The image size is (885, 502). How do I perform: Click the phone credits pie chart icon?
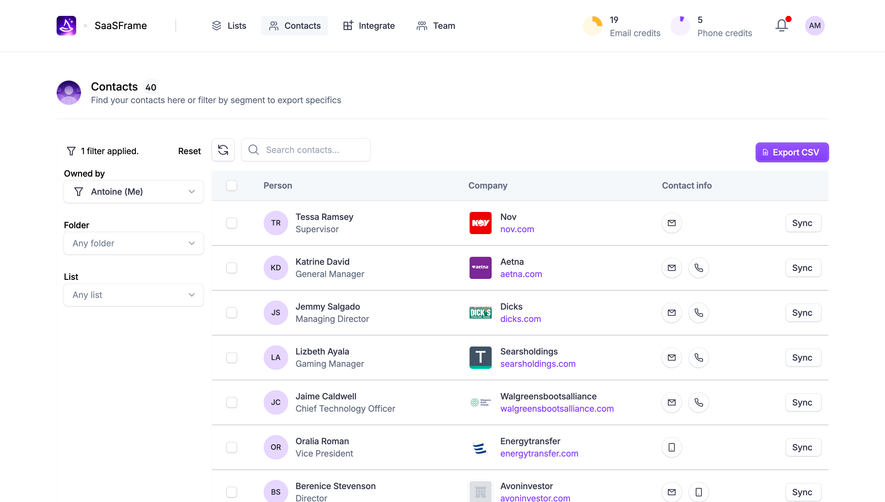coord(680,25)
